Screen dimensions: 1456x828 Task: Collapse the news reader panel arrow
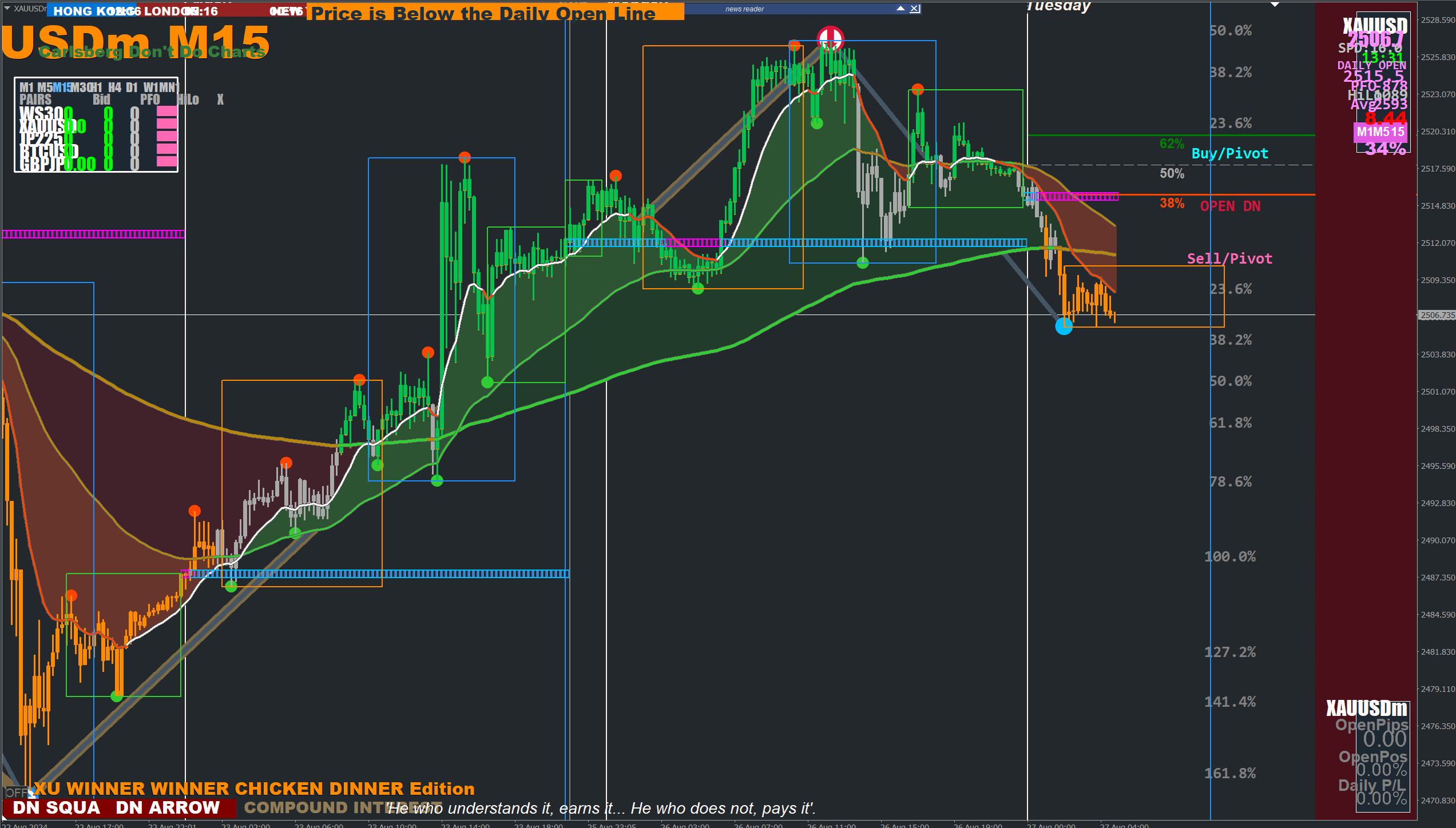900,9
